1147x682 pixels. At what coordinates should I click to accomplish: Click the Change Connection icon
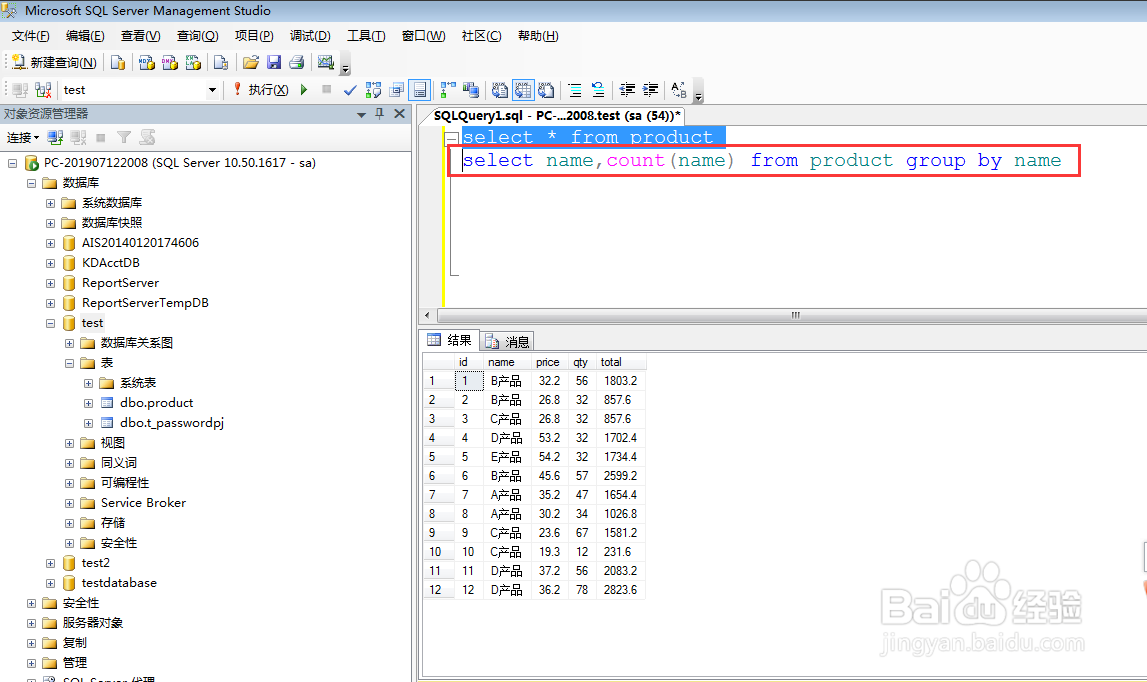[43, 90]
